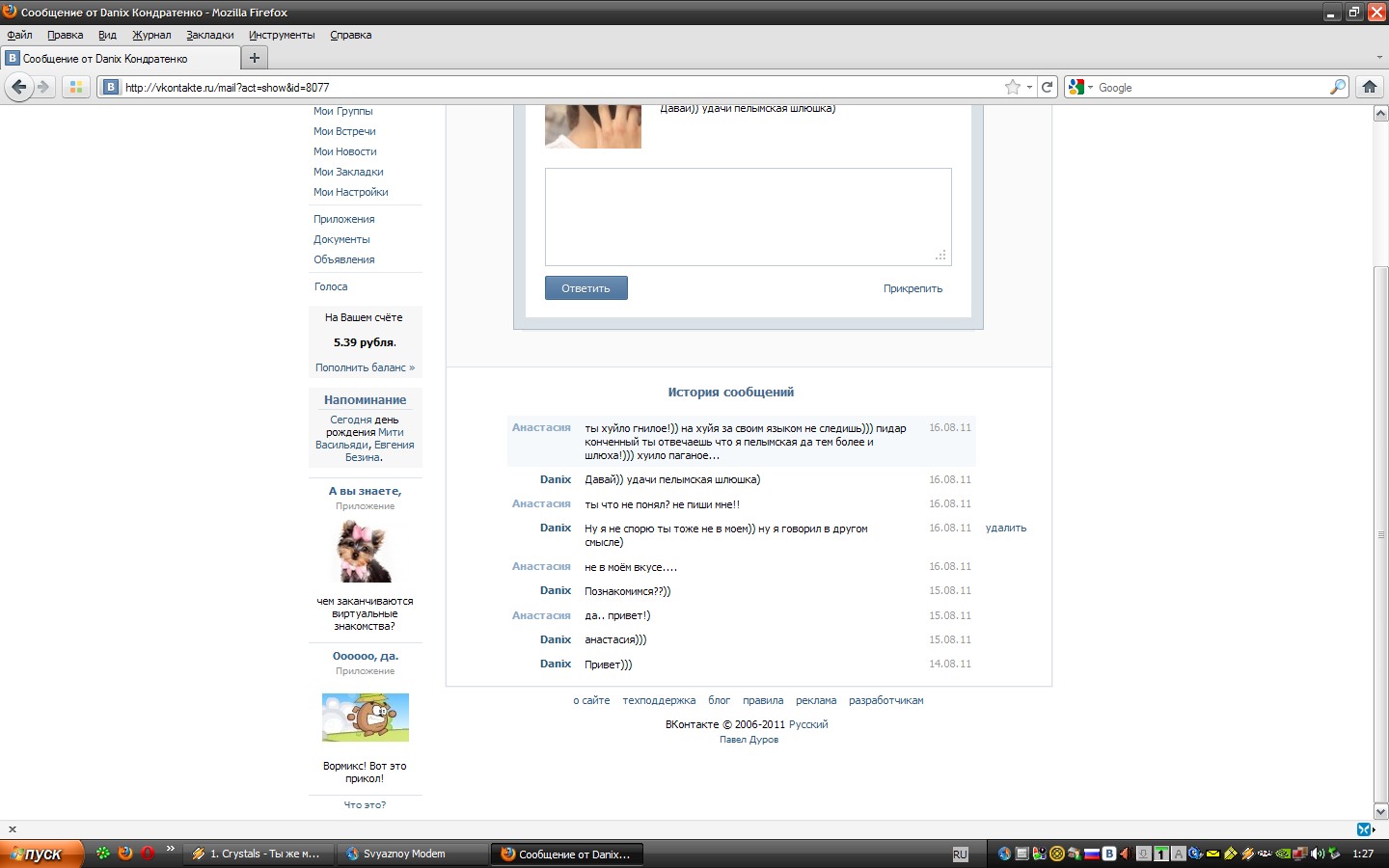Image resolution: width=1389 pixels, height=868 pixels.
Task: Click the NVIDIA icon in the system tray
Action: pyautogui.click(x=1283, y=854)
